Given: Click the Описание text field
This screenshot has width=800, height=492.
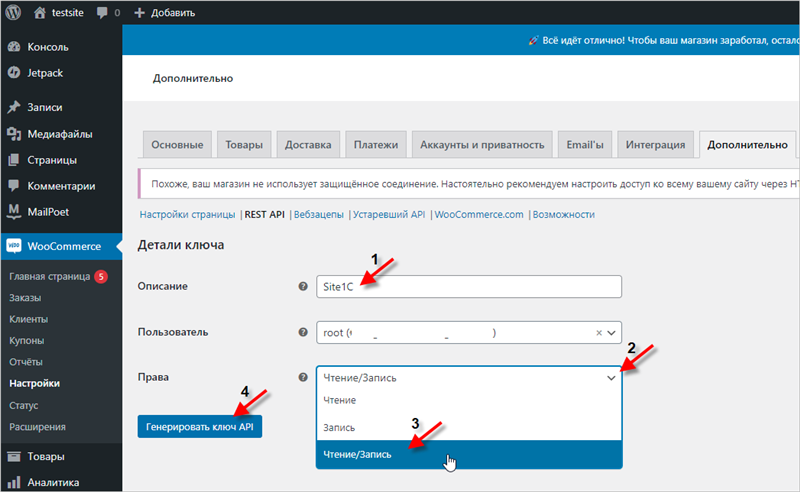Looking at the screenshot, I should (x=469, y=287).
